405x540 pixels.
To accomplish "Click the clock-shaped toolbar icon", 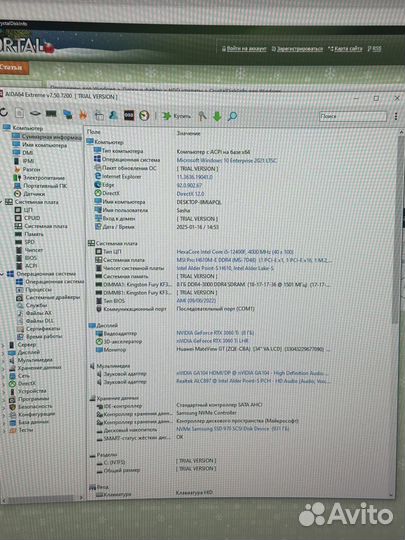I will pyautogui.click(x=144, y=115).
